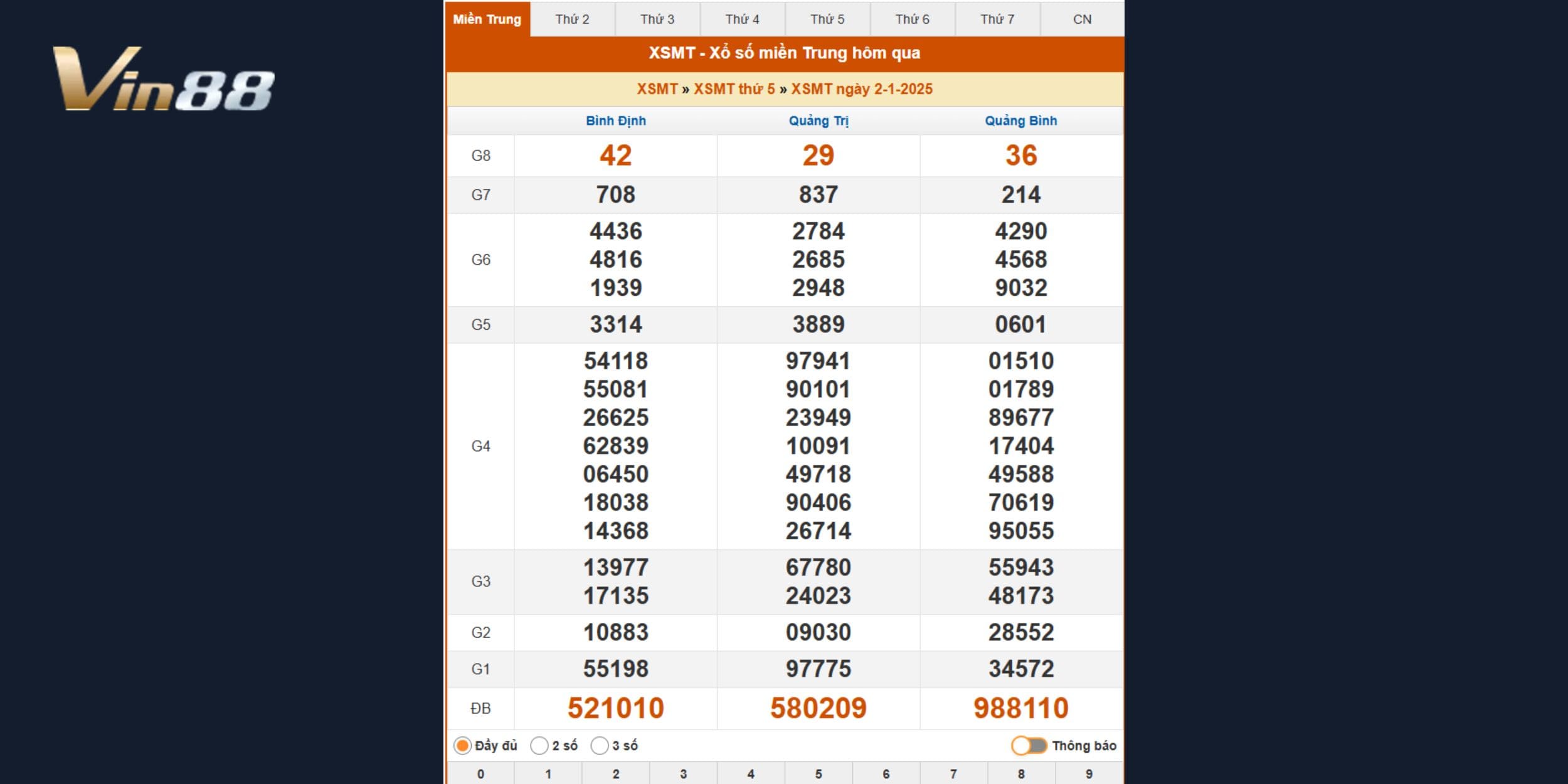Click G8 result 36
Screen dimensions: 1568x784
[x=1021, y=156]
